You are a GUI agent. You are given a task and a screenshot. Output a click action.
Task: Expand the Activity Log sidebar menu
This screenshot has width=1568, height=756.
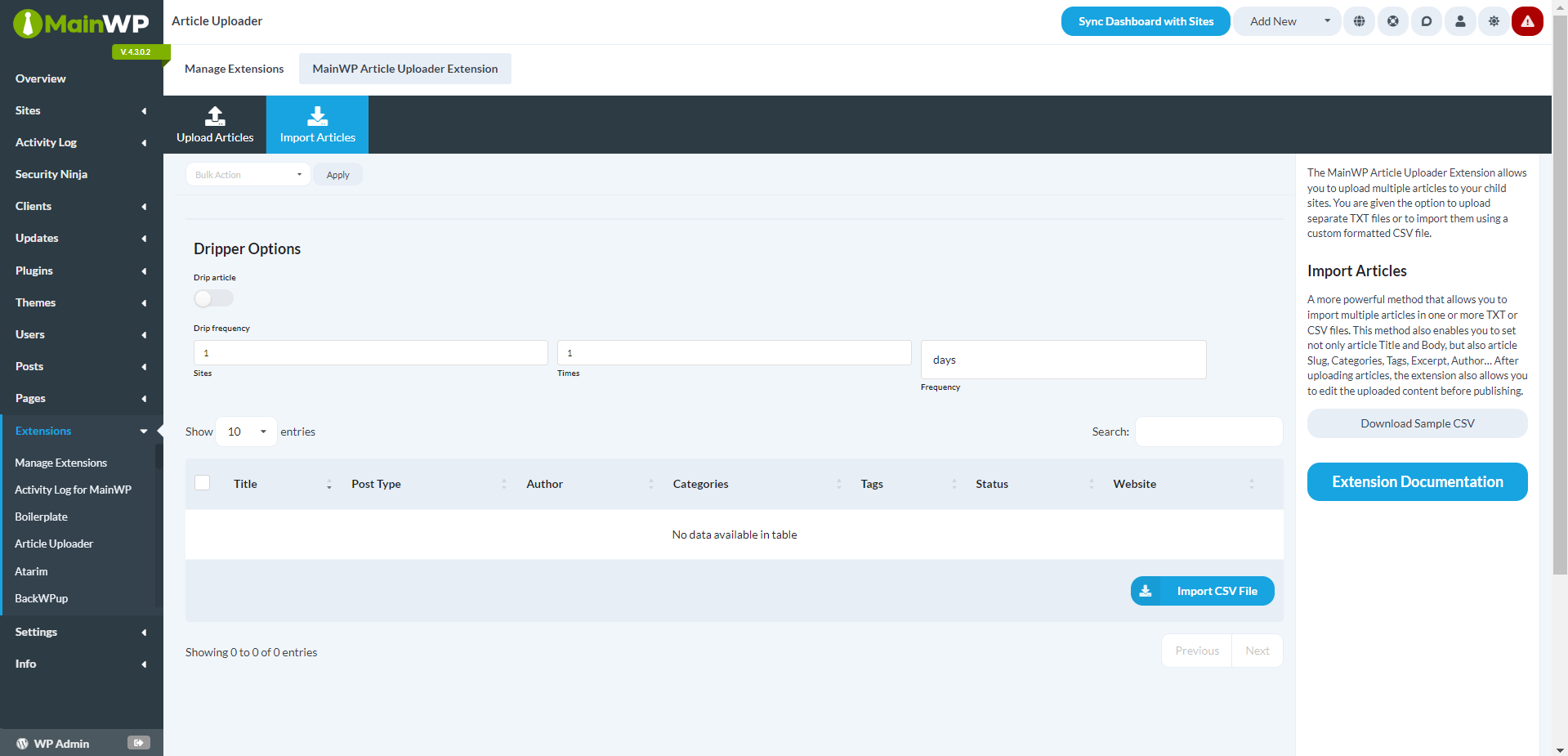tap(82, 142)
